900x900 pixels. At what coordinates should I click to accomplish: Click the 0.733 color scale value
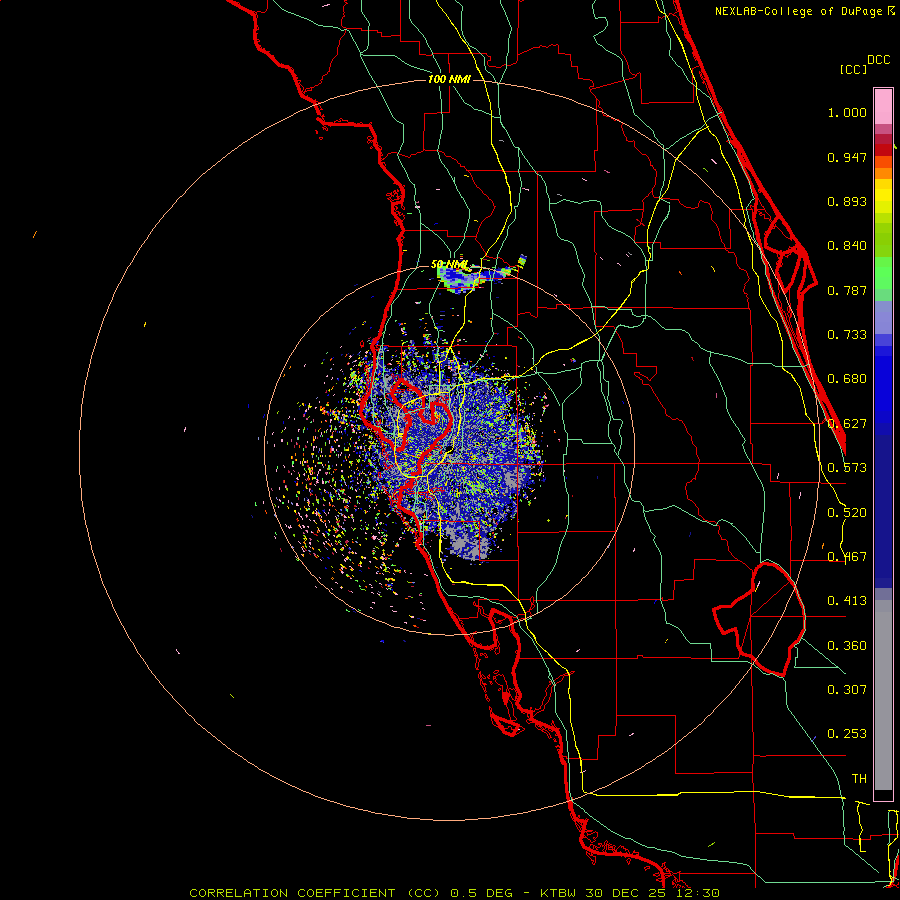coord(847,335)
